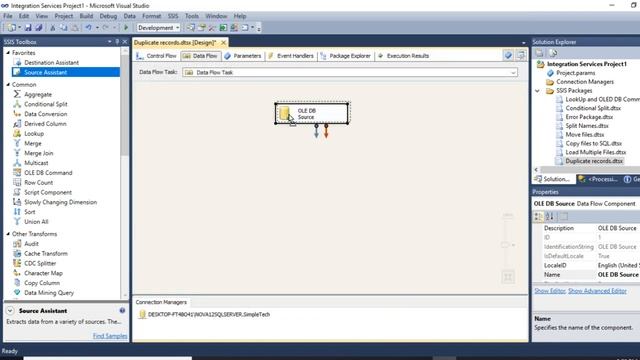Image resolution: width=640 pixels, height=360 pixels.
Task: Click the fit-to-view button below zoom slider
Action: click(x=508, y=277)
